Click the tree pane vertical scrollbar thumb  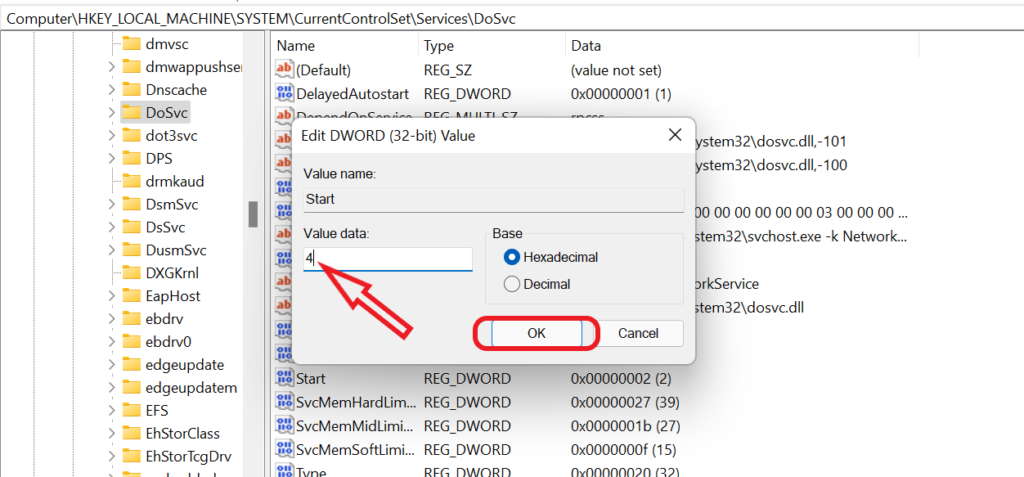pyautogui.click(x=253, y=214)
